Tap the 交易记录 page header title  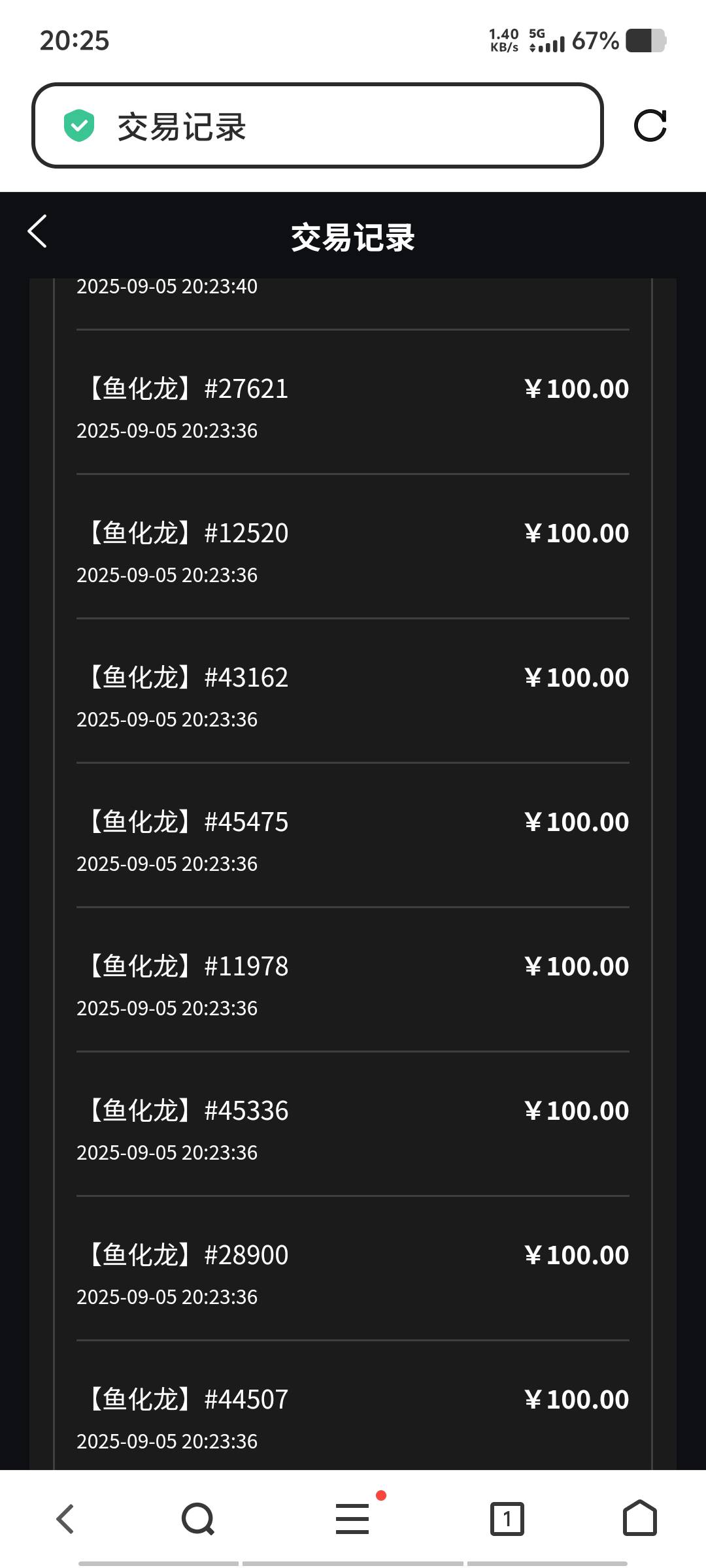pyautogui.click(x=353, y=237)
